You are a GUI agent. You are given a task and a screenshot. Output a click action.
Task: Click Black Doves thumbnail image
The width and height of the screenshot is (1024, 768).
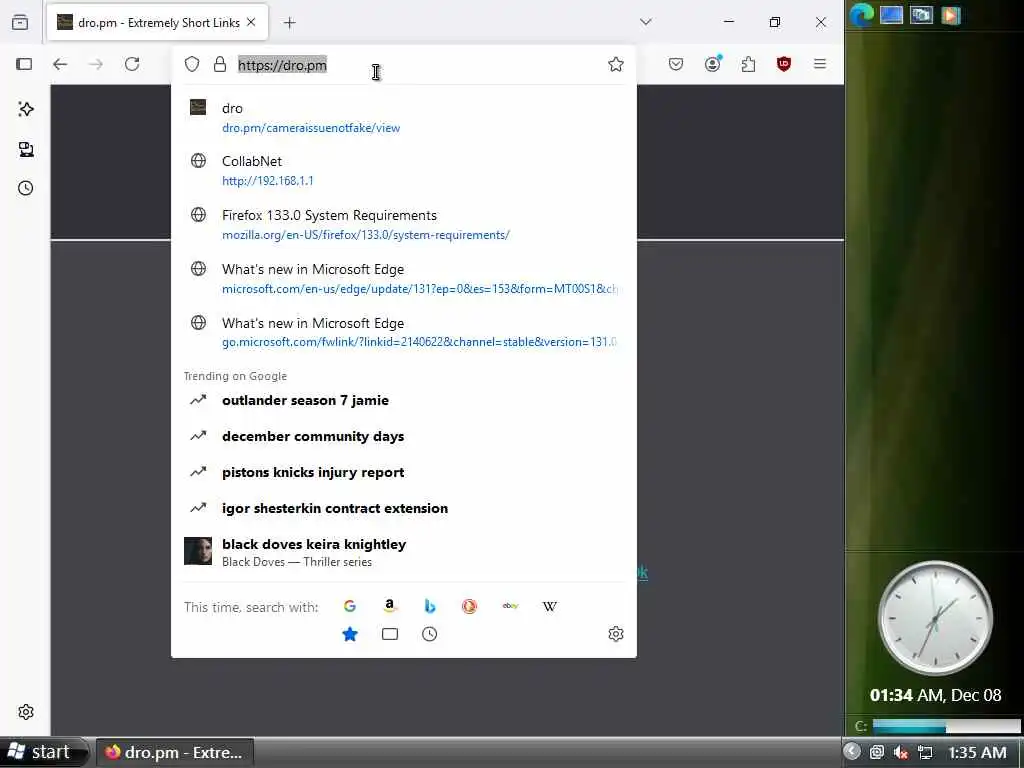[198, 551]
